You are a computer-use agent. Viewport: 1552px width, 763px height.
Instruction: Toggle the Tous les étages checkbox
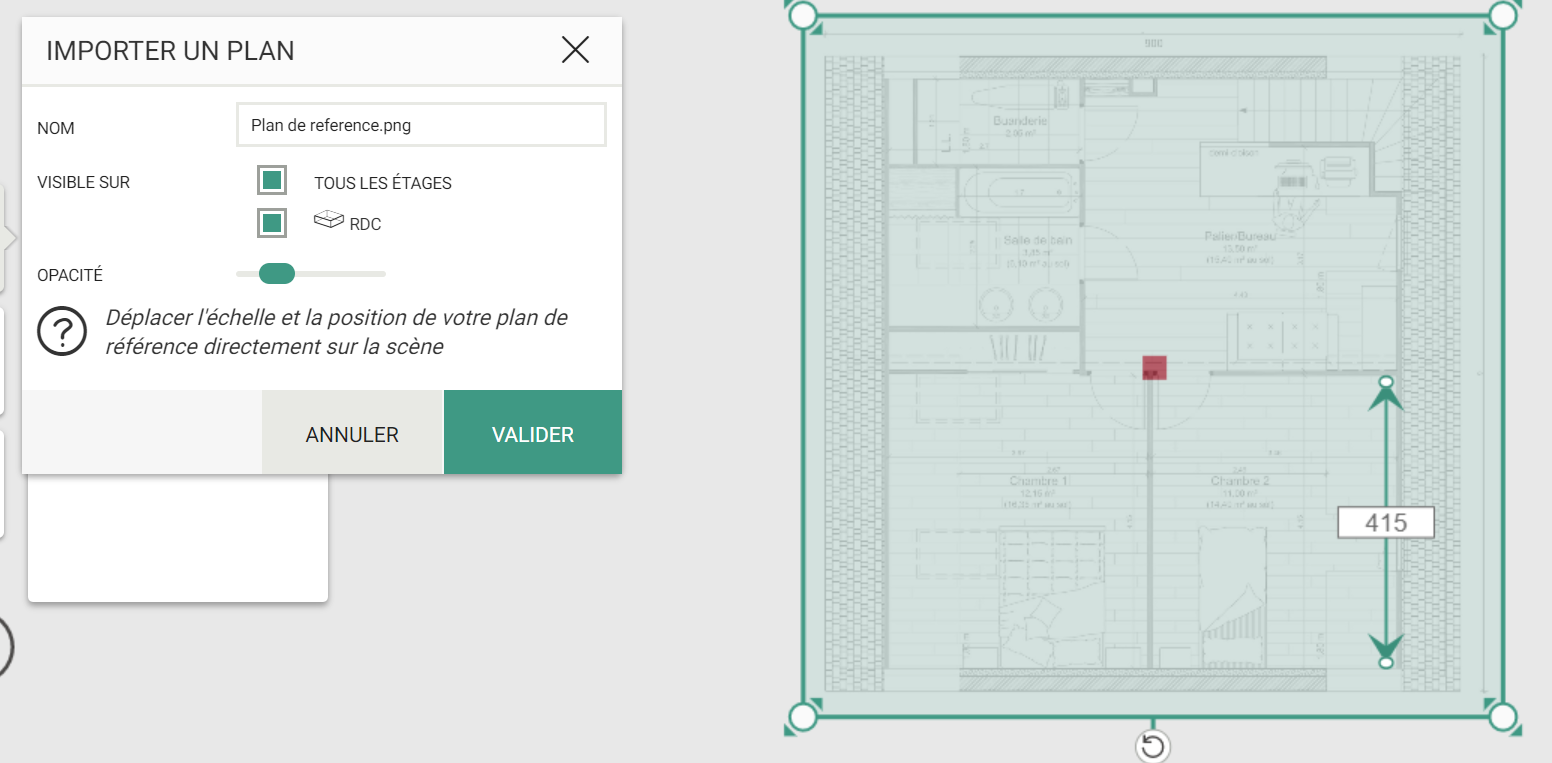(x=272, y=180)
